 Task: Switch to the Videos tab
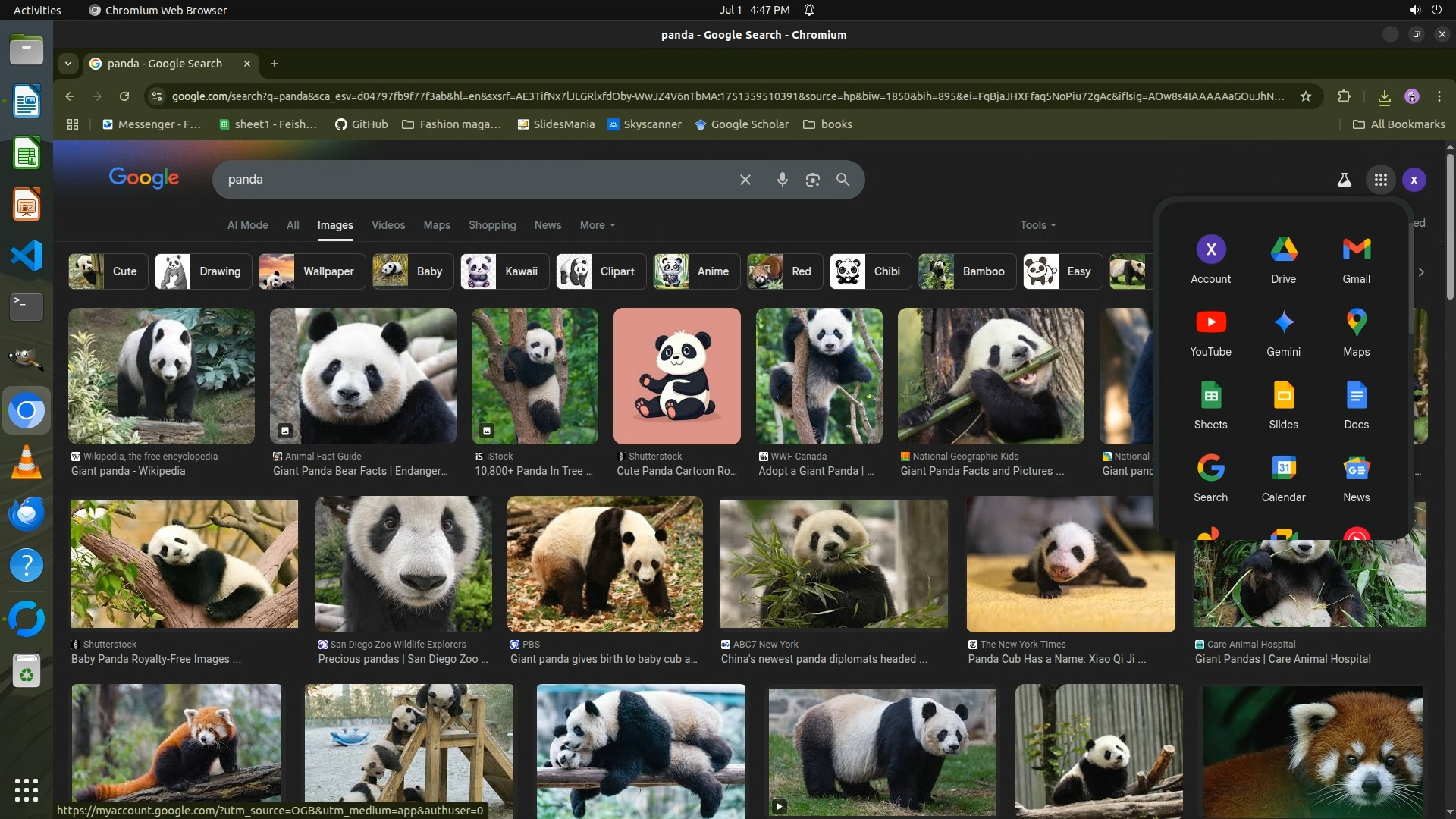[x=388, y=225]
